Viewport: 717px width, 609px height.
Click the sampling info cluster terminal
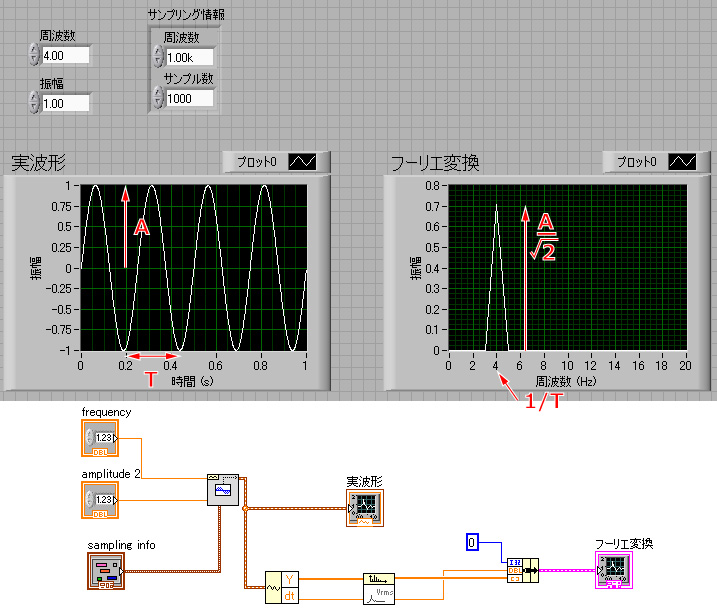(x=105, y=571)
